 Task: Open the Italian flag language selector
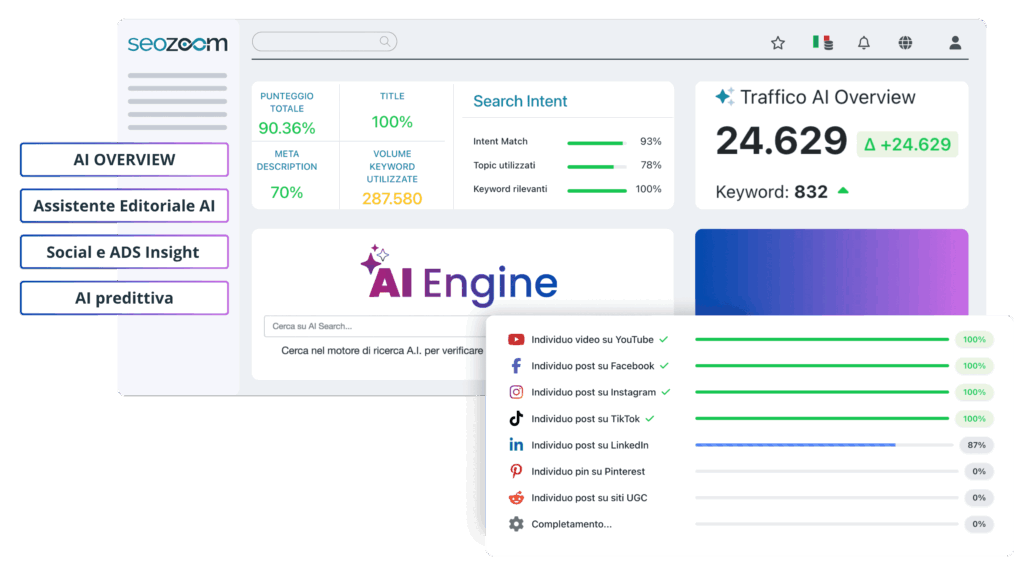point(822,43)
